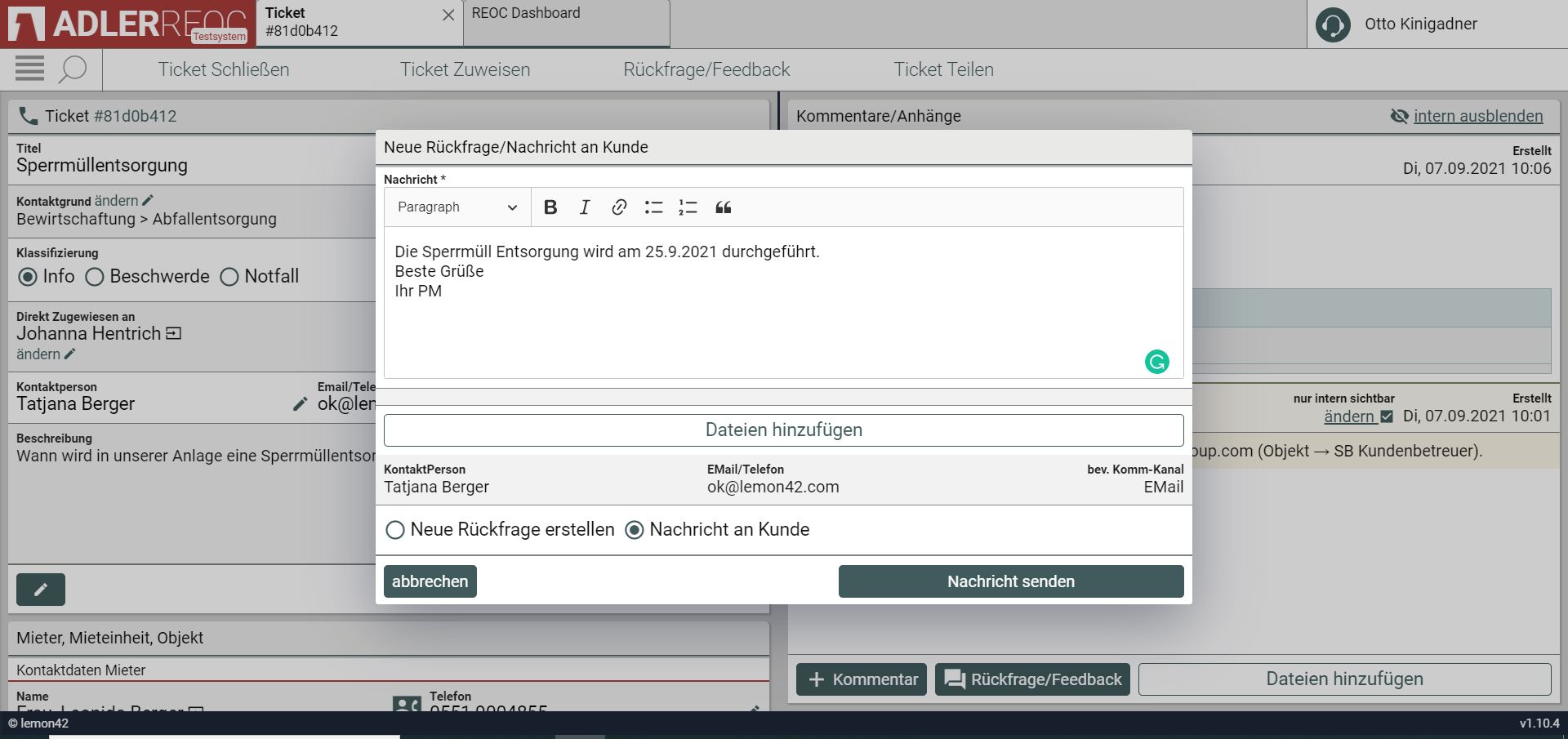Toggle bold formatting in message editor
Screen dimensions: 1568x739
tap(550, 207)
